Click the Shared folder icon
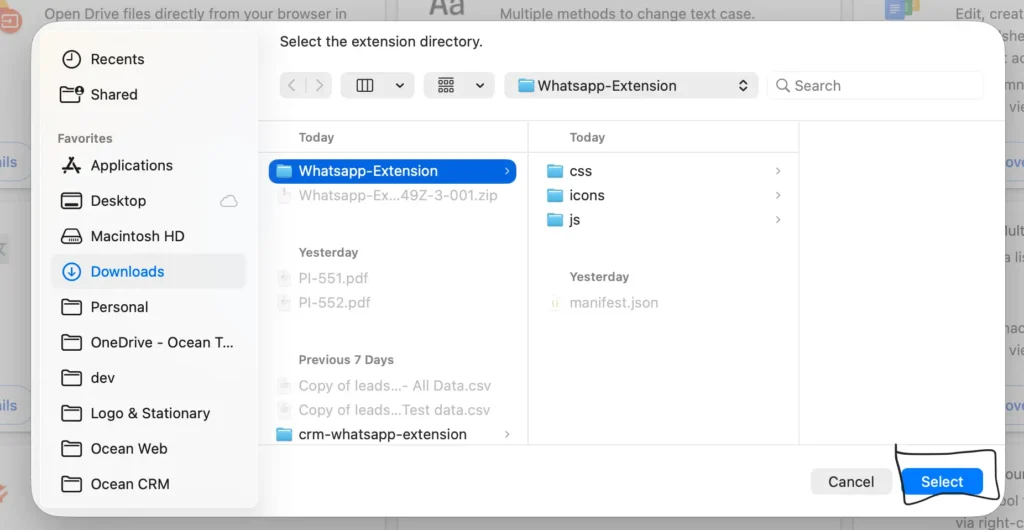Image resolution: width=1024 pixels, height=530 pixels. 71,95
